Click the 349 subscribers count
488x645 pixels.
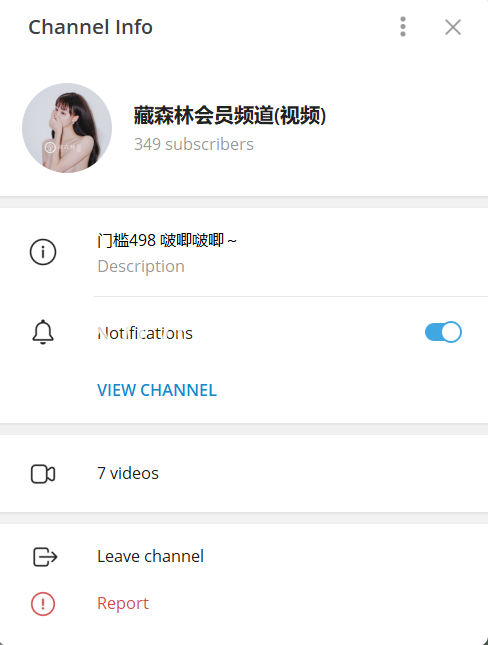(193, 144)
